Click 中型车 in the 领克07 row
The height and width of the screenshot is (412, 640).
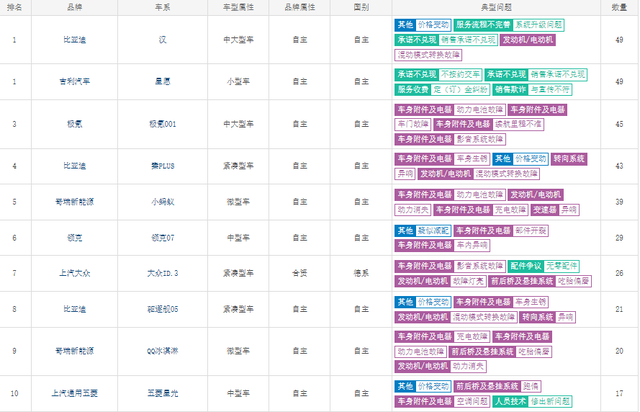click(238, 238)
